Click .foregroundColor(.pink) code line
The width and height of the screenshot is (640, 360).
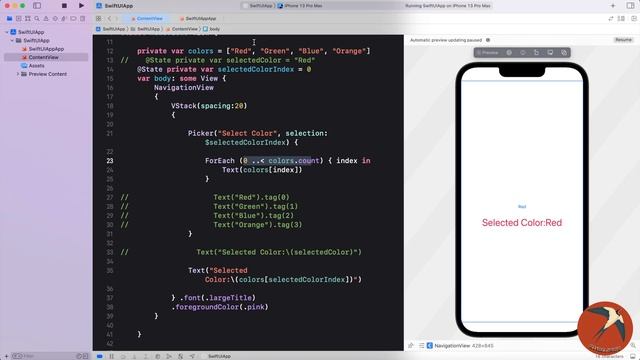click(x=220, y=307)
